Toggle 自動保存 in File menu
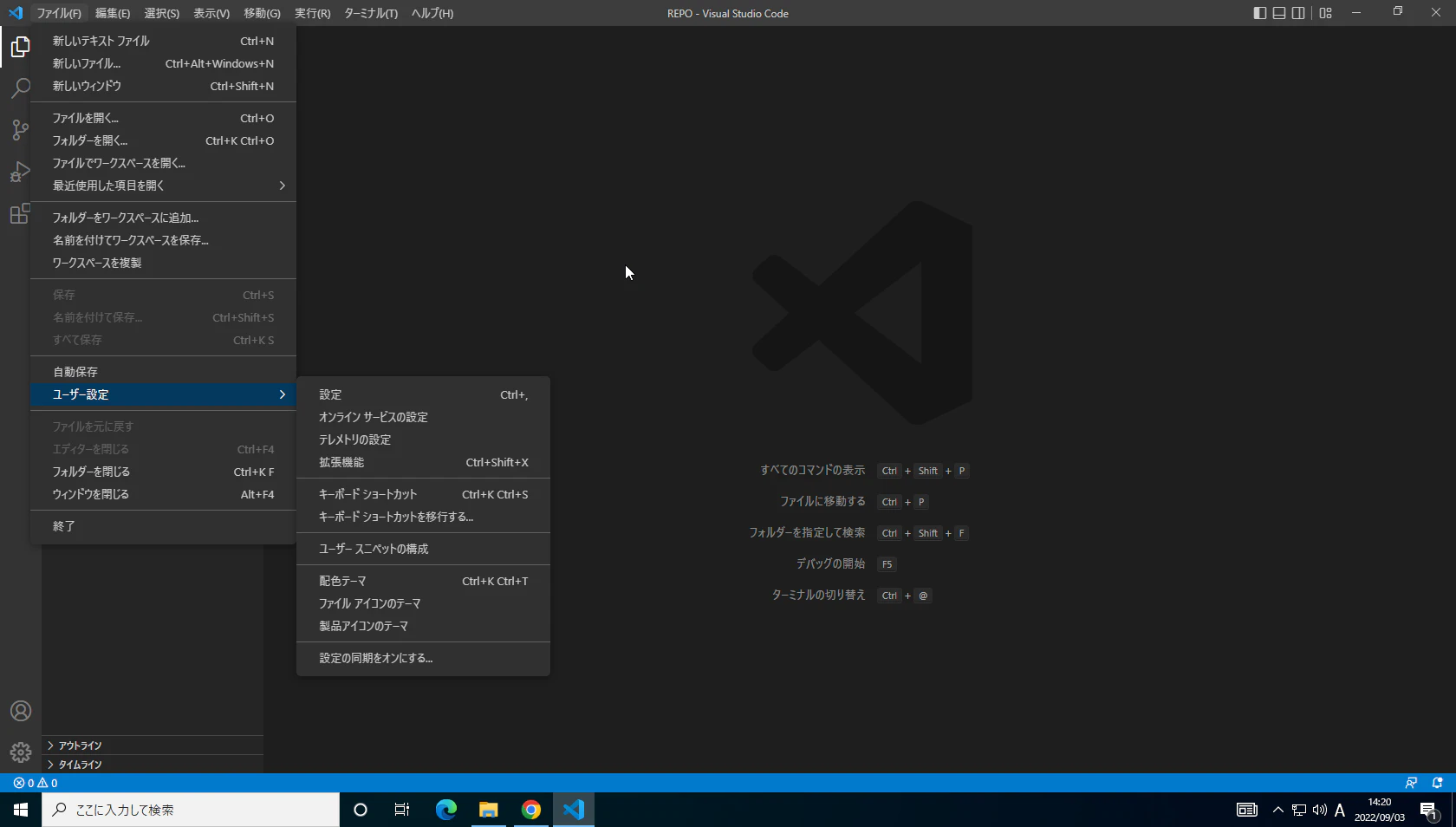The image size is (1456, 827). [x=164, y=372]
